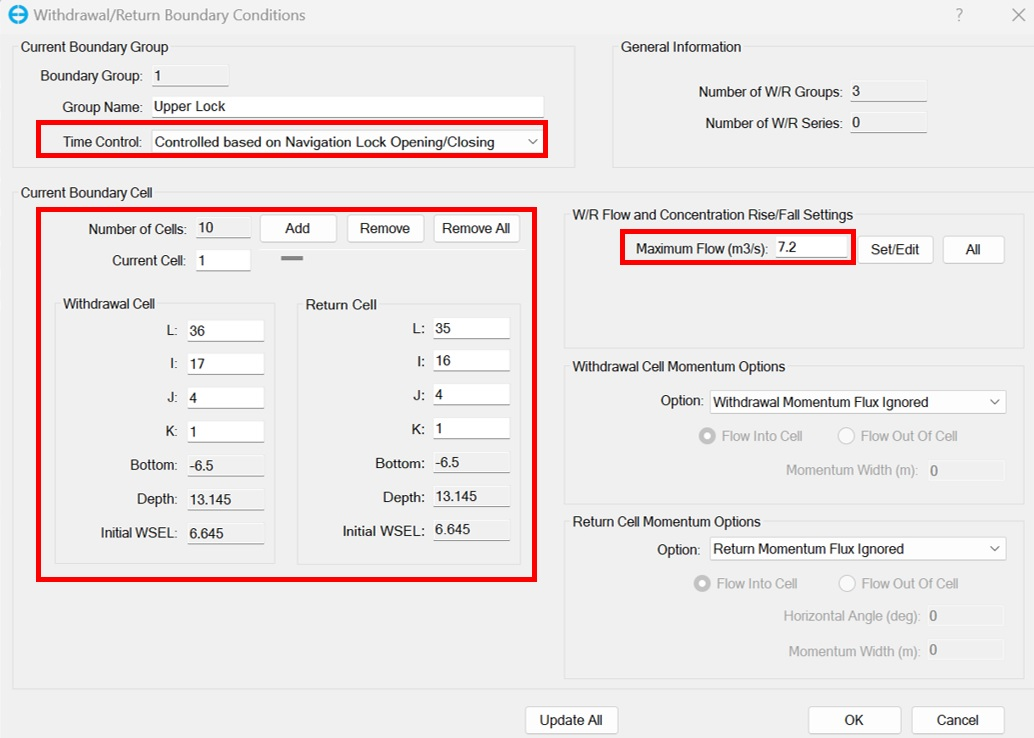Confirm the dialog with OK
The height and width of the screenshot is (738, 1034).
point(854,720)
